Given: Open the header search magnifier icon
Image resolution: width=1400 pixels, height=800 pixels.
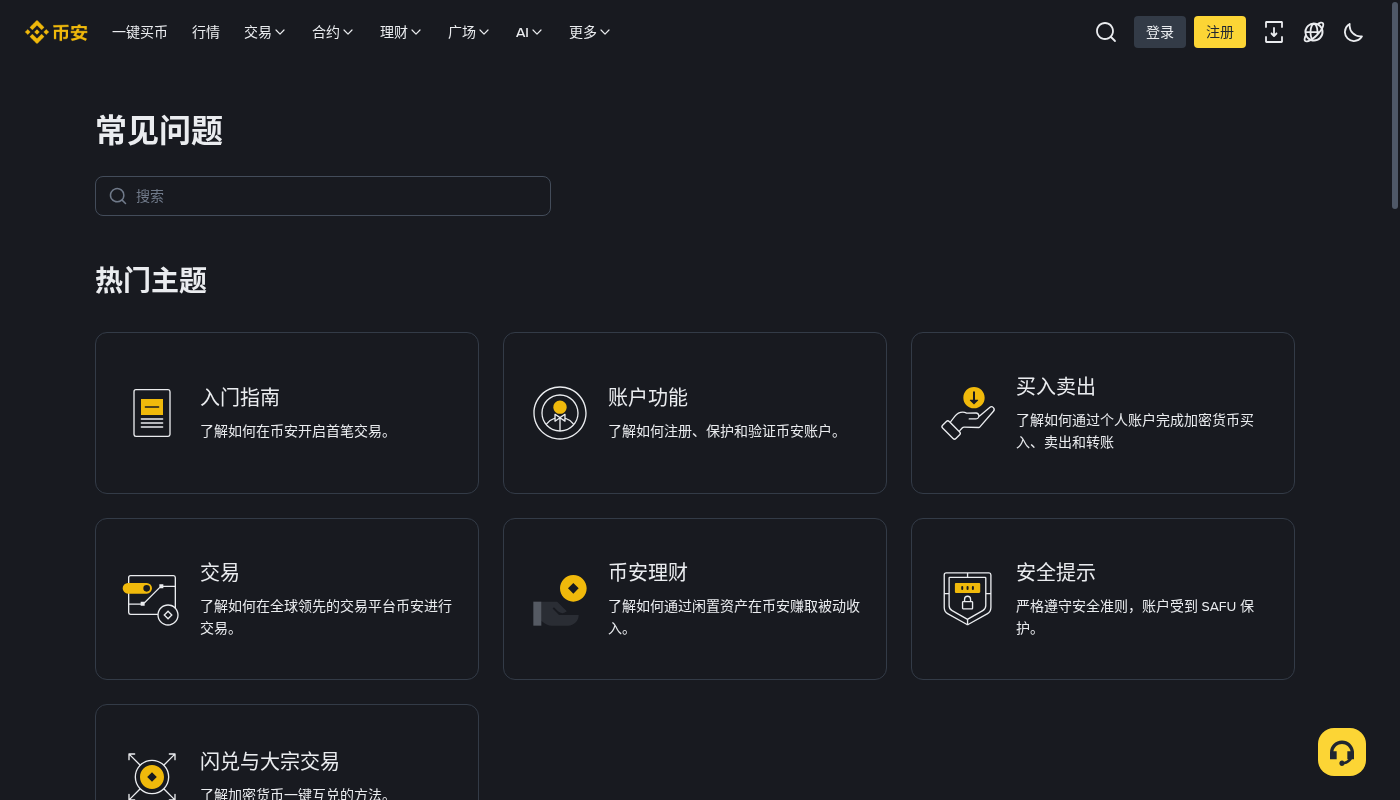Looking at the screenshot, I should [x=1106, y=32].
